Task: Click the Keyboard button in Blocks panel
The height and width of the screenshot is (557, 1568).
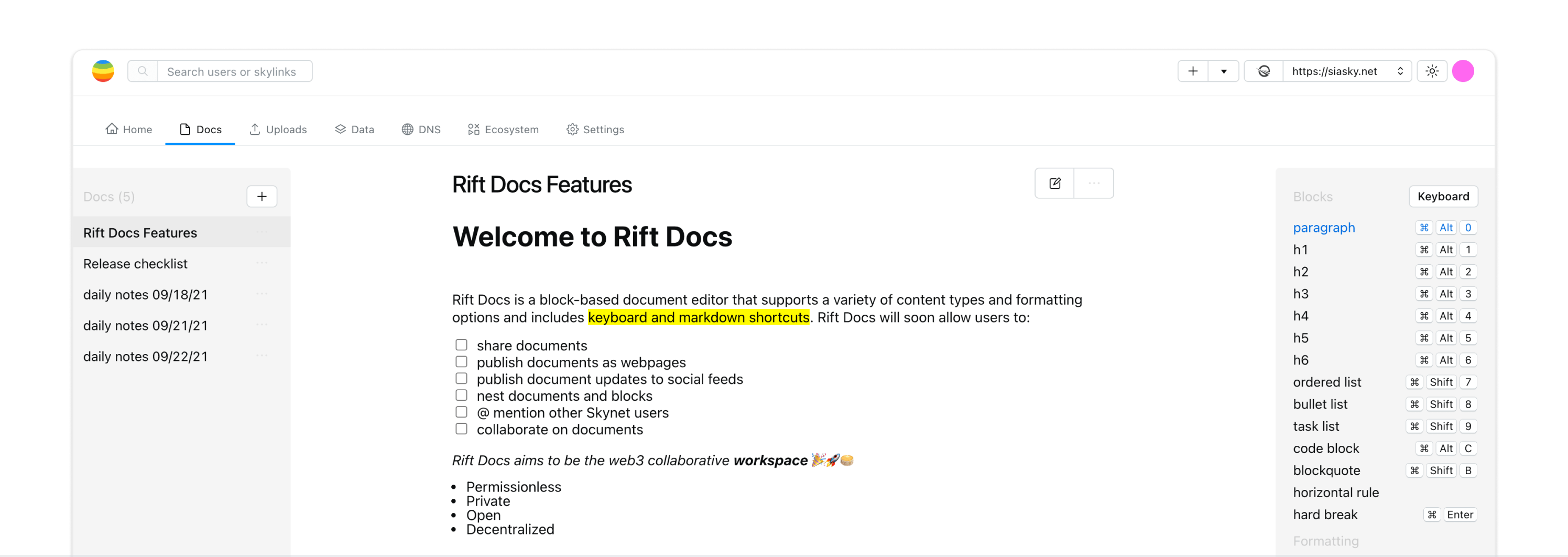Action: click(x=1443, y=196)
